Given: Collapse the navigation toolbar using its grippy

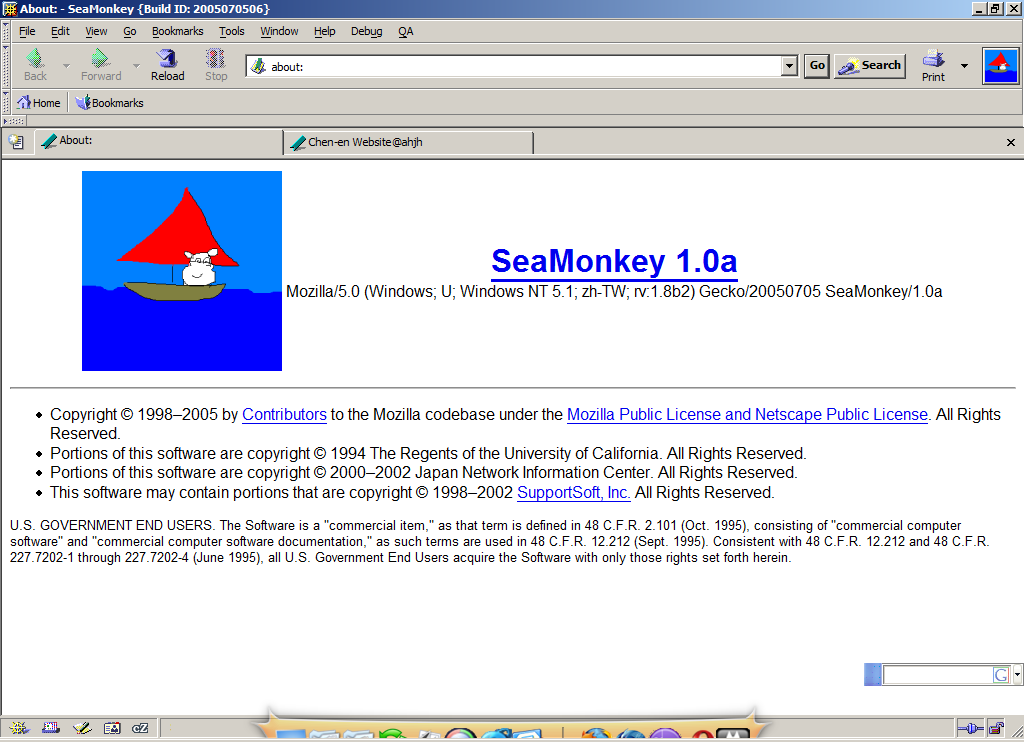Looking at the screenshot, I should pos(6,66).
